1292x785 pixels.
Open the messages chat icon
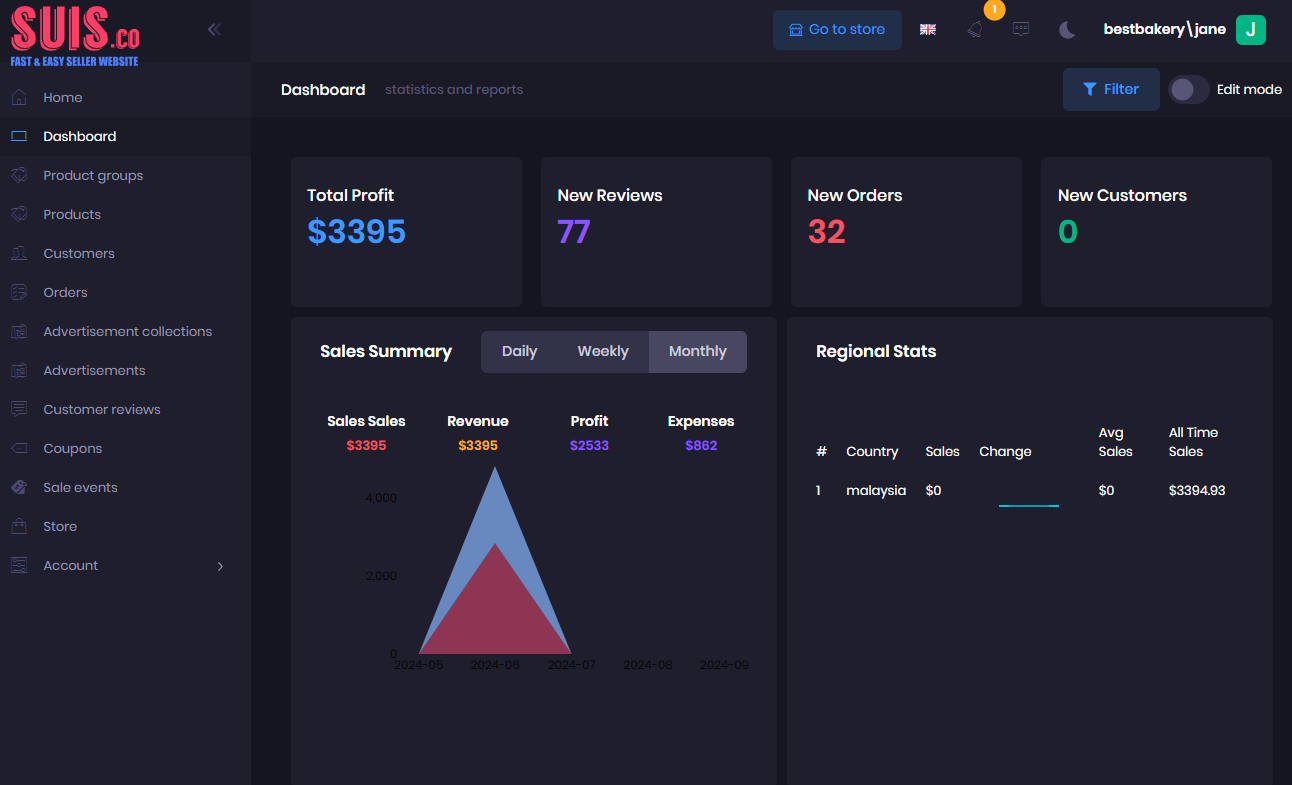[x=1020, y=30]
